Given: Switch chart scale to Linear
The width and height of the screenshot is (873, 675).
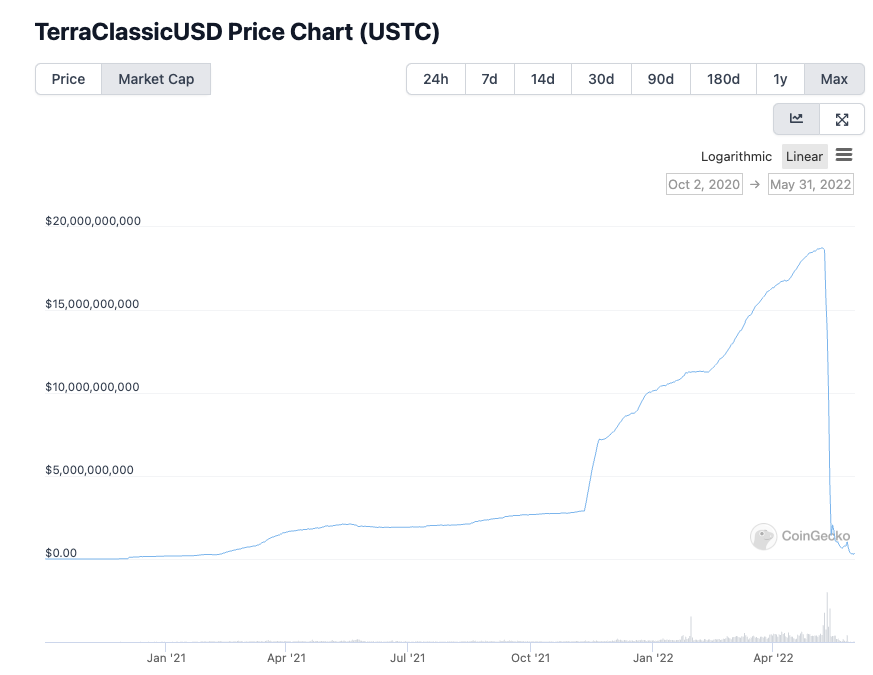Looking at the screenshot, I should click(x=804, y=156).
